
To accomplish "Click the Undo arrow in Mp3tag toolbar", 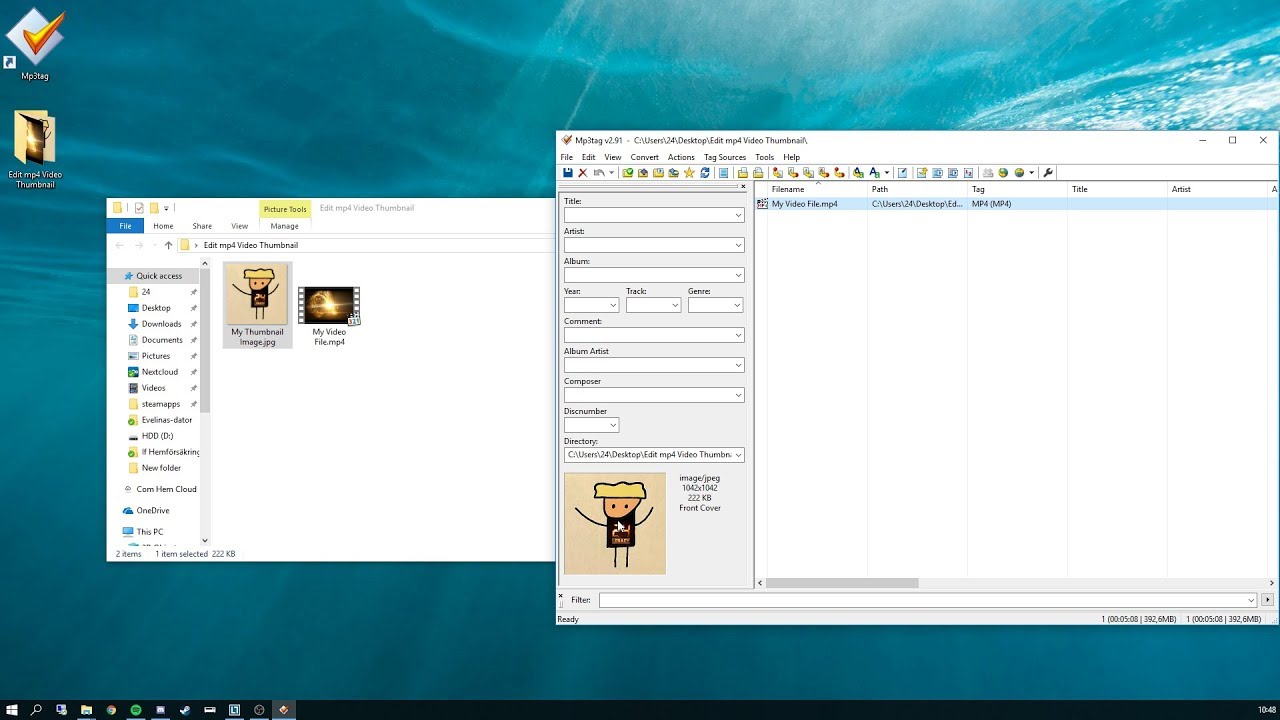I will (x=598, y=173).
